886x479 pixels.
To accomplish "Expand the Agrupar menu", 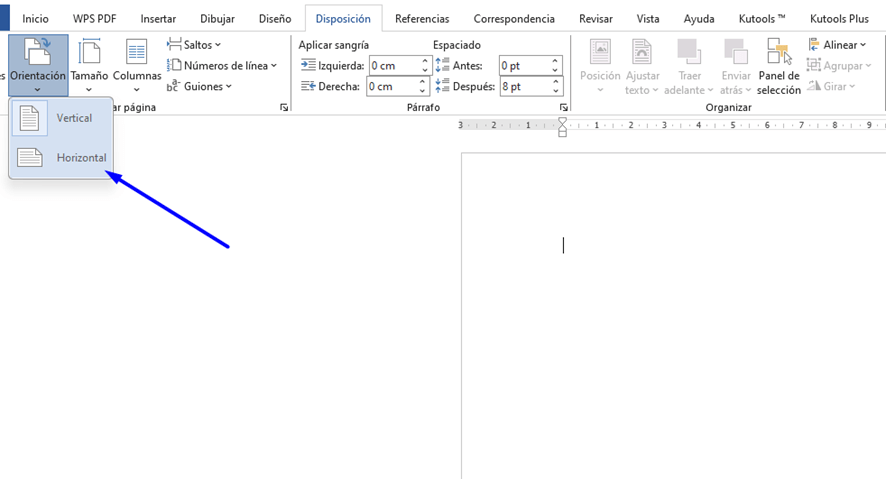I will click(x=840, y=66).
